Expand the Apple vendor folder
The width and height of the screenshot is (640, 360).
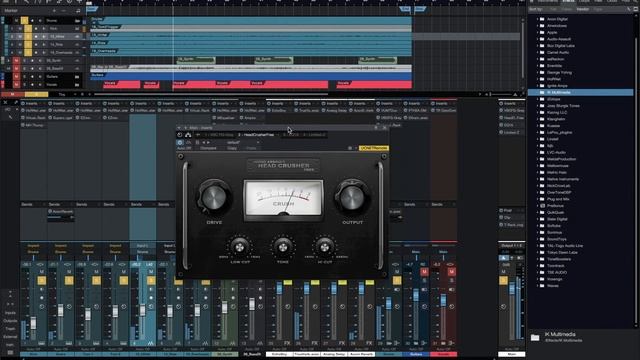[x=538, y=32]
